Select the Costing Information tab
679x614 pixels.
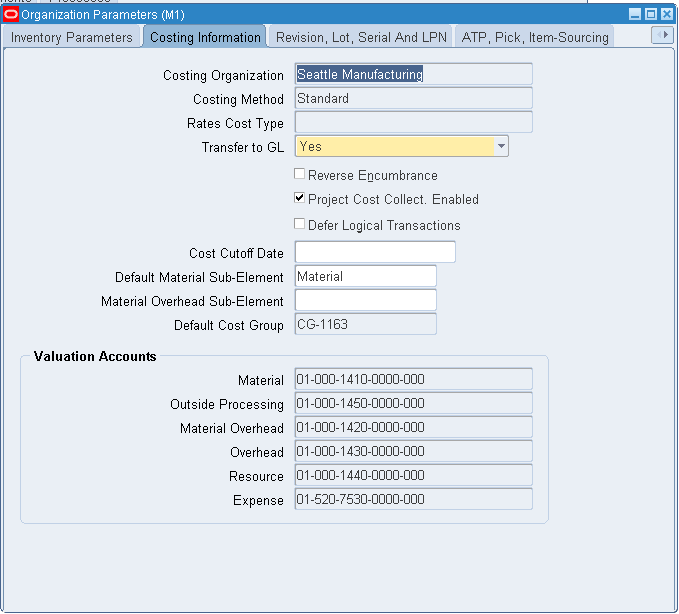205,37
